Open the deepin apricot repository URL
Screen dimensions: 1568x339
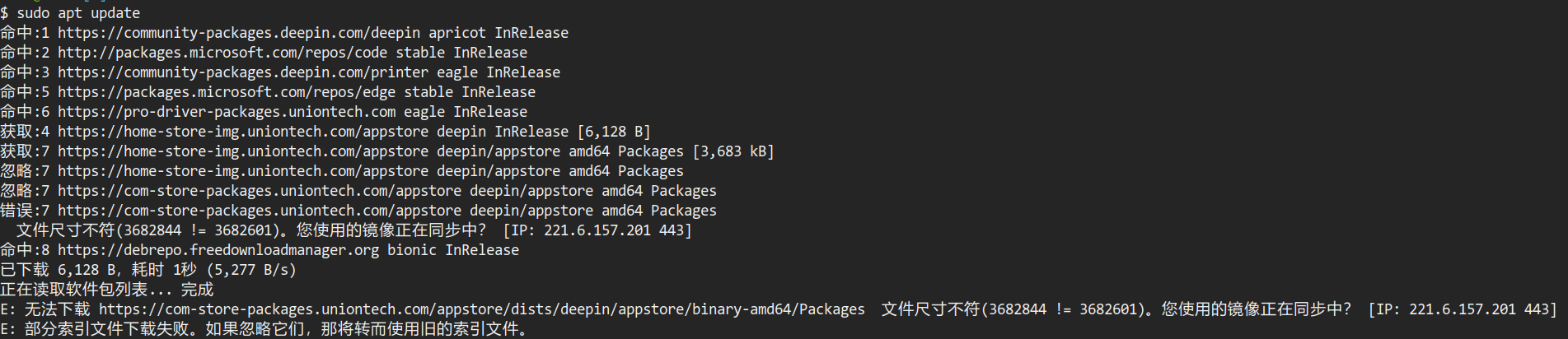(238, 33)
